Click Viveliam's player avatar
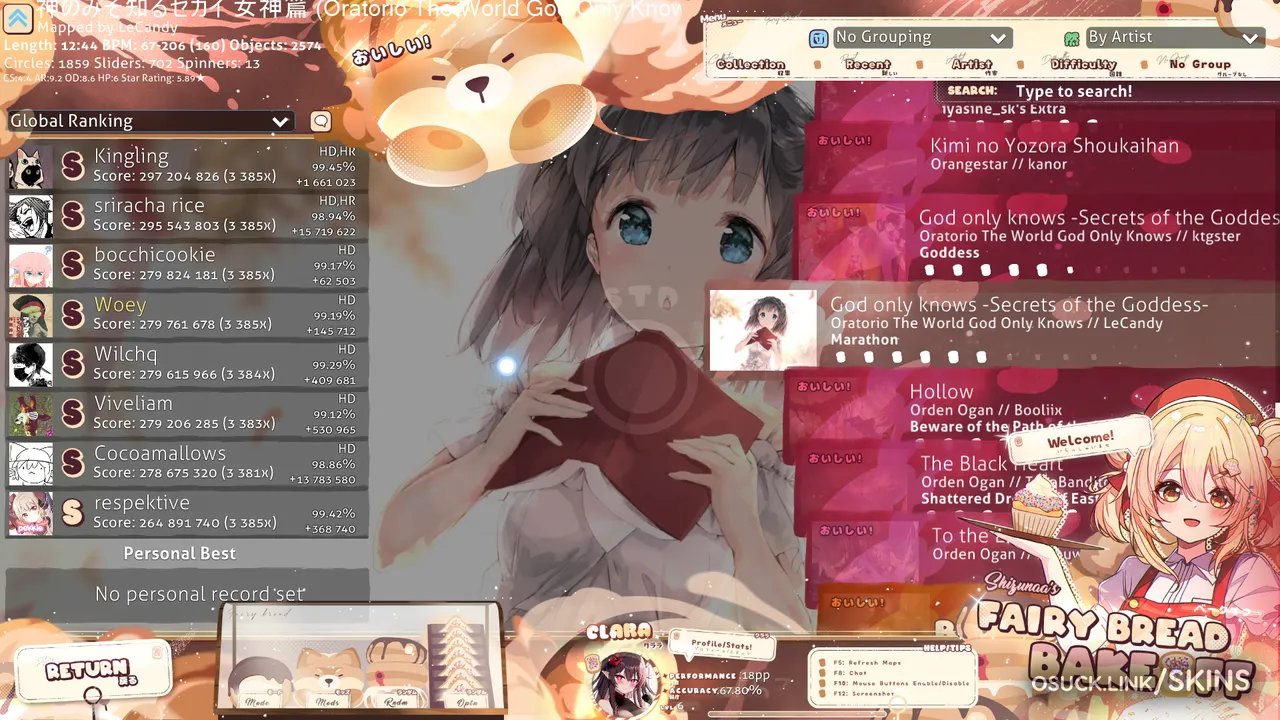This screenshot has height=720, width=1280. 31,415
